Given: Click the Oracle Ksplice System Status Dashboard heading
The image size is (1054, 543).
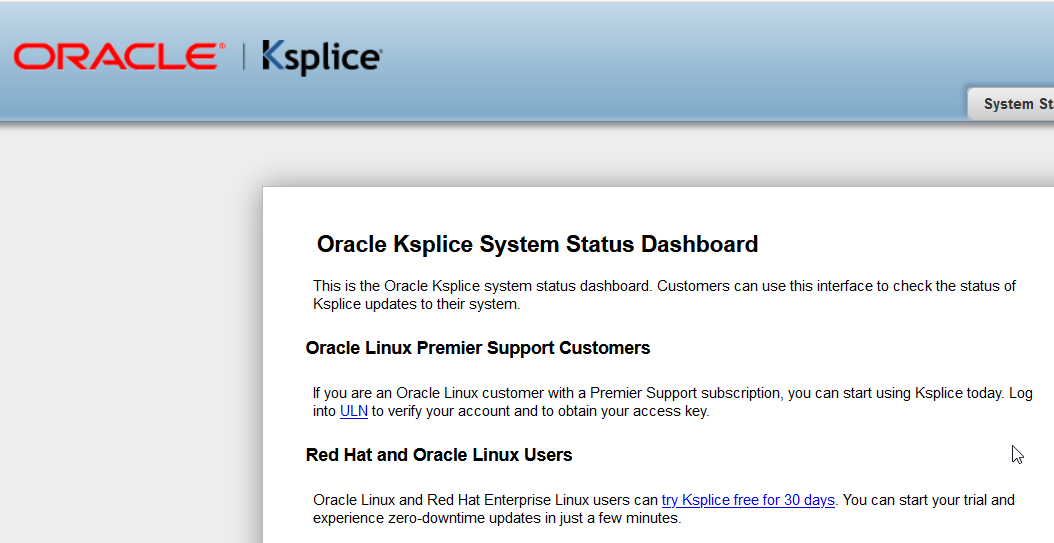Looking at the screenshot, I should coord(537,244).
